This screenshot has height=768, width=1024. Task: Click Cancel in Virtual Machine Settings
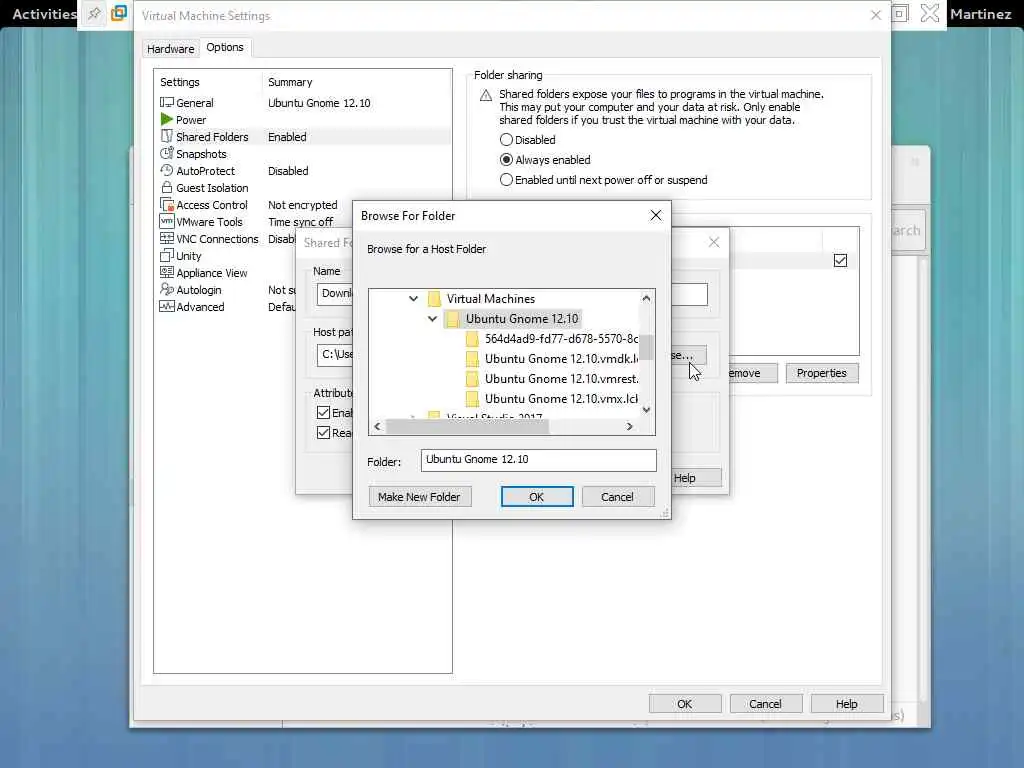(765, 704)
